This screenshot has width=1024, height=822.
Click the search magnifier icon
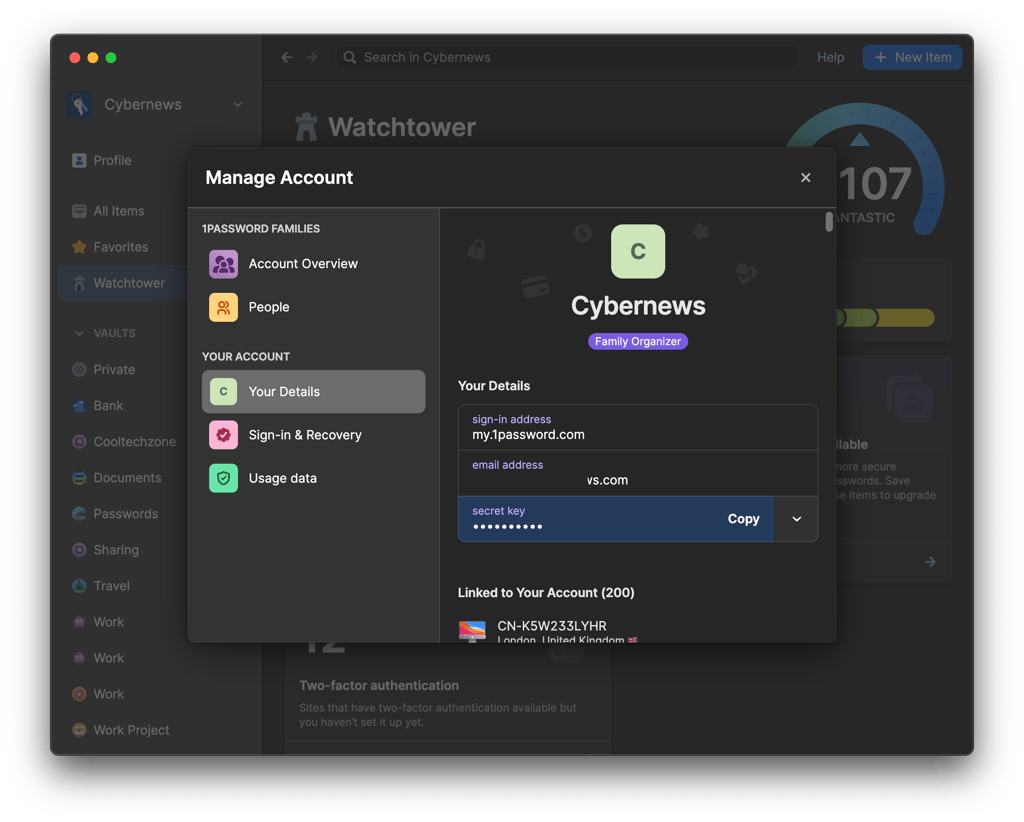[350, 57]
